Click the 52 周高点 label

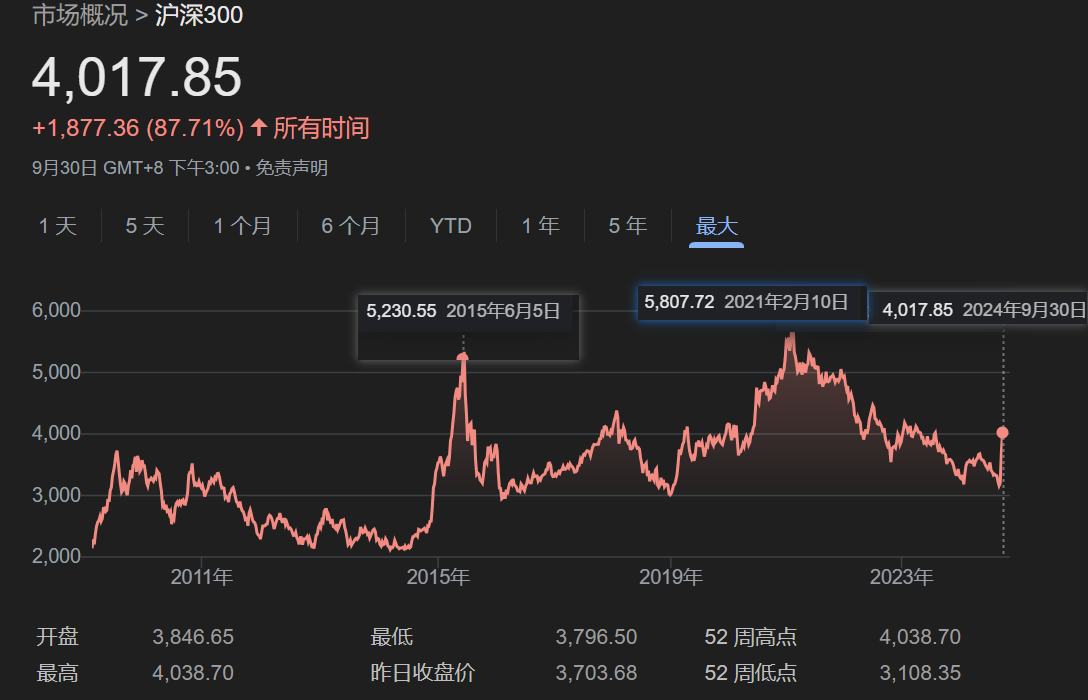pos(751,637)
